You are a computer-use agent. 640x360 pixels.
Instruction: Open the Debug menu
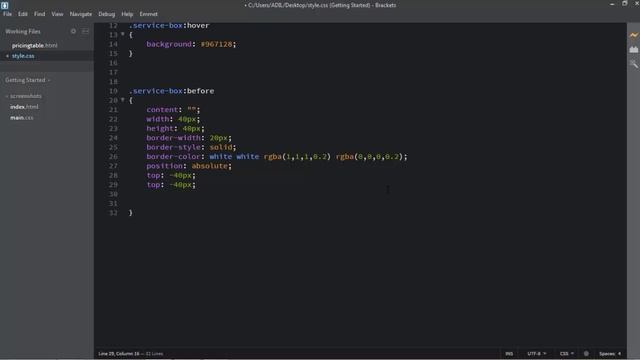coord(107,14)
